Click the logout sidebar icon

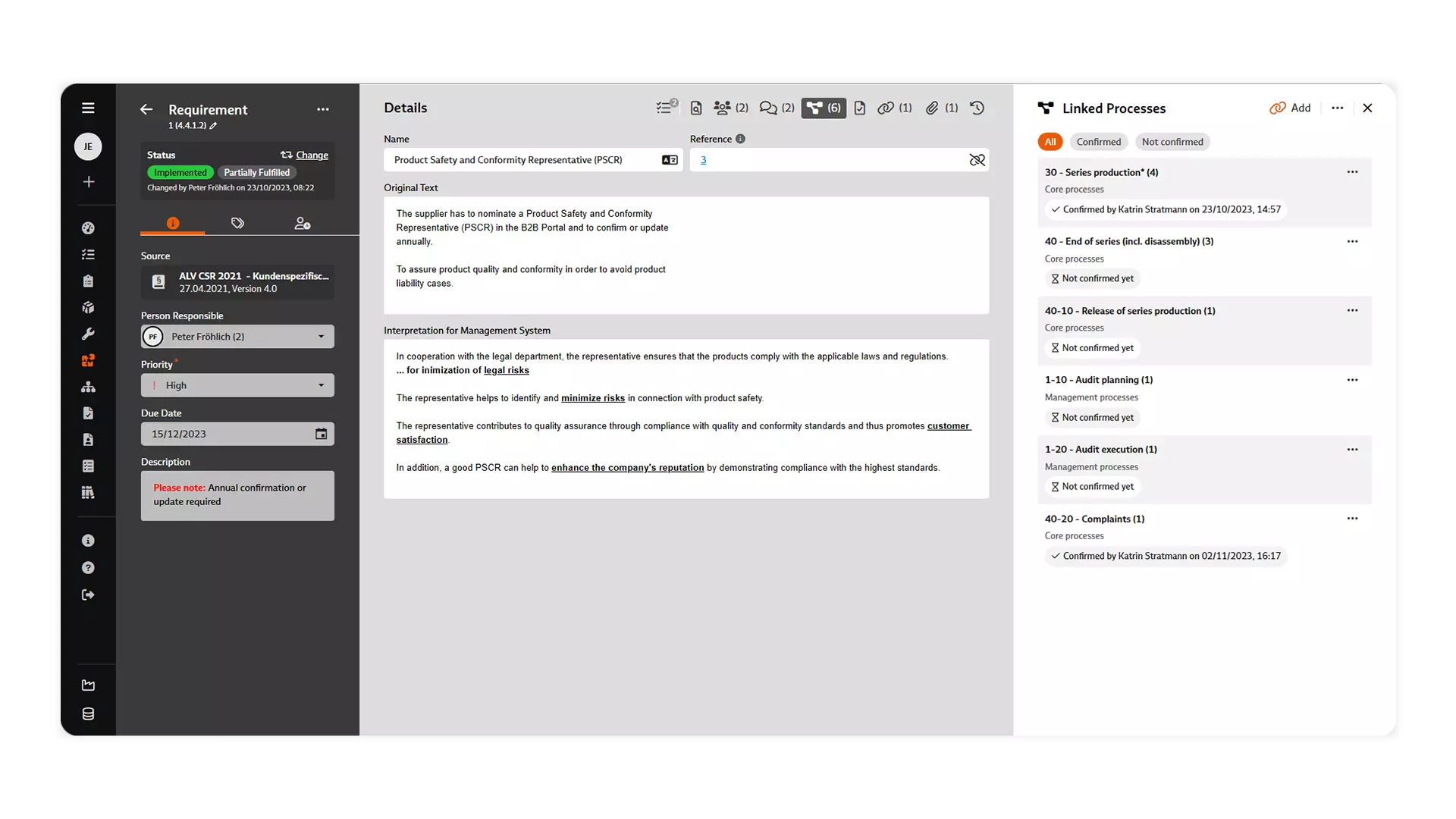pyautogui.click(x=88, y=595)
